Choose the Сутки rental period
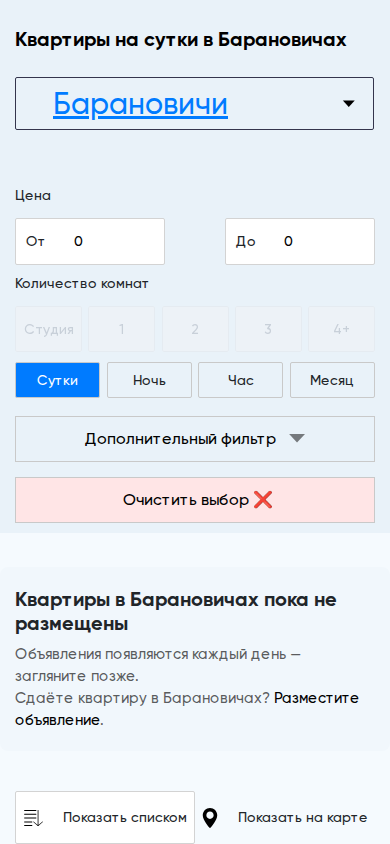This screenshot has height=844, width=390. (58, 380)
